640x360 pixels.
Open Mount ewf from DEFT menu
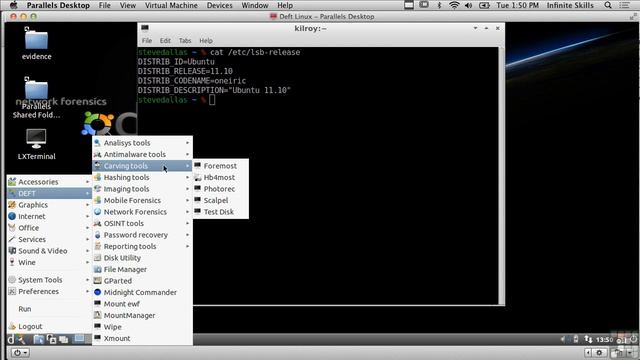(142, 304)
